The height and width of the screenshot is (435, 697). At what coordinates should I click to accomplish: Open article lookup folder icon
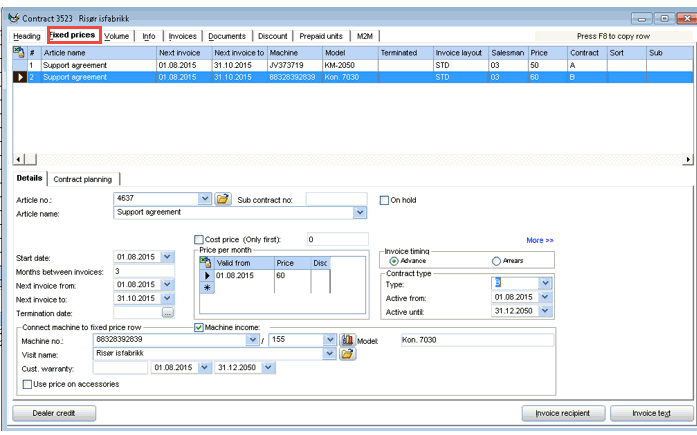tap(223, 199)
